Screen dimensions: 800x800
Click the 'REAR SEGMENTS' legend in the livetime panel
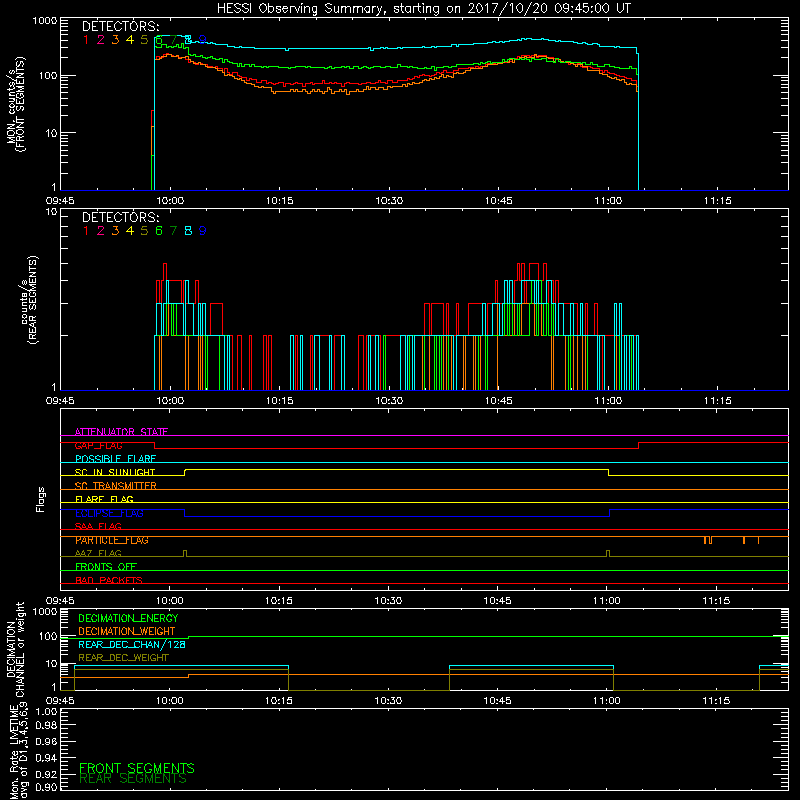pos(133,779)
